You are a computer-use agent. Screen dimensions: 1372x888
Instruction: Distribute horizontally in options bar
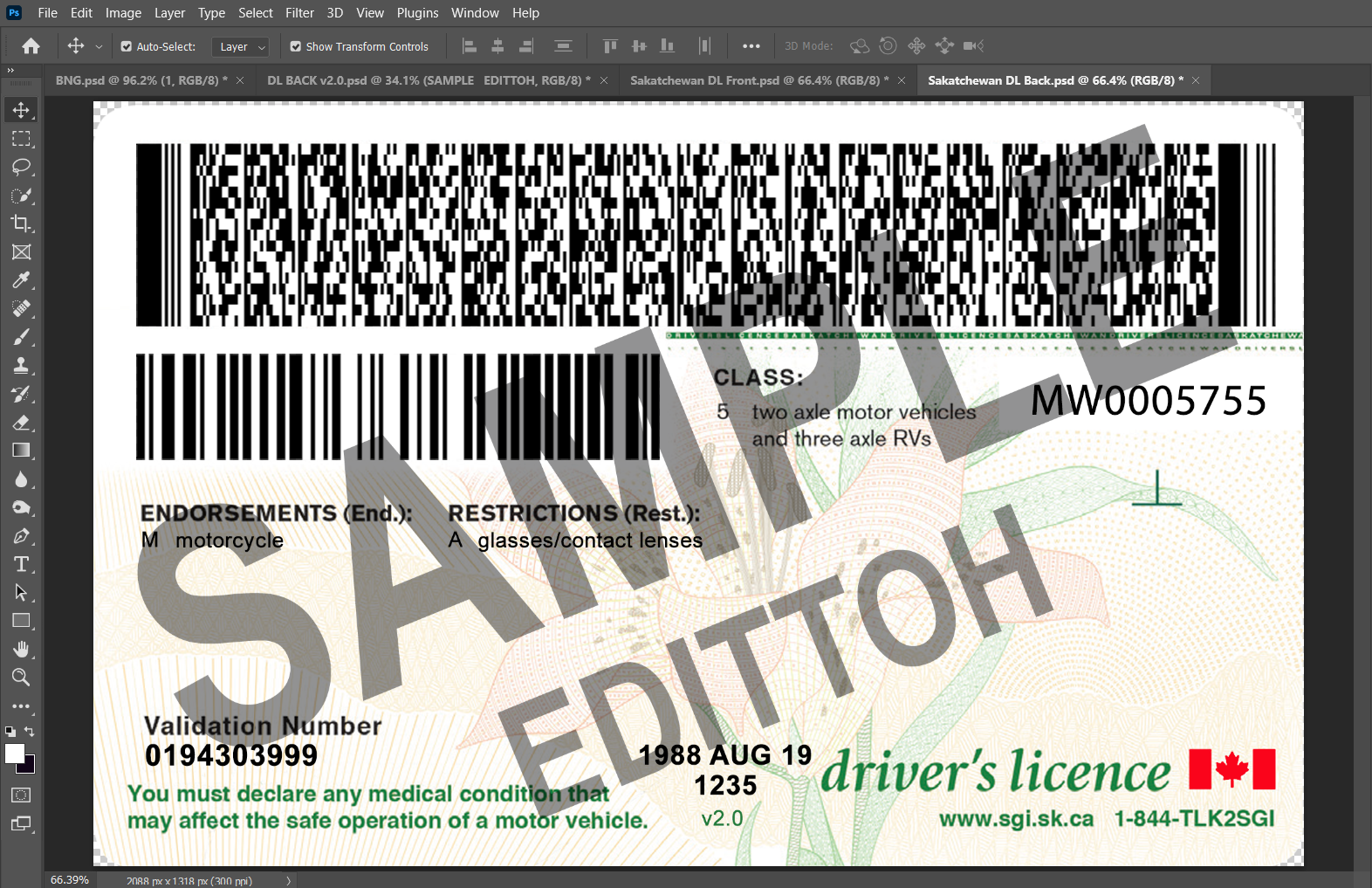(x=705, y=46)
